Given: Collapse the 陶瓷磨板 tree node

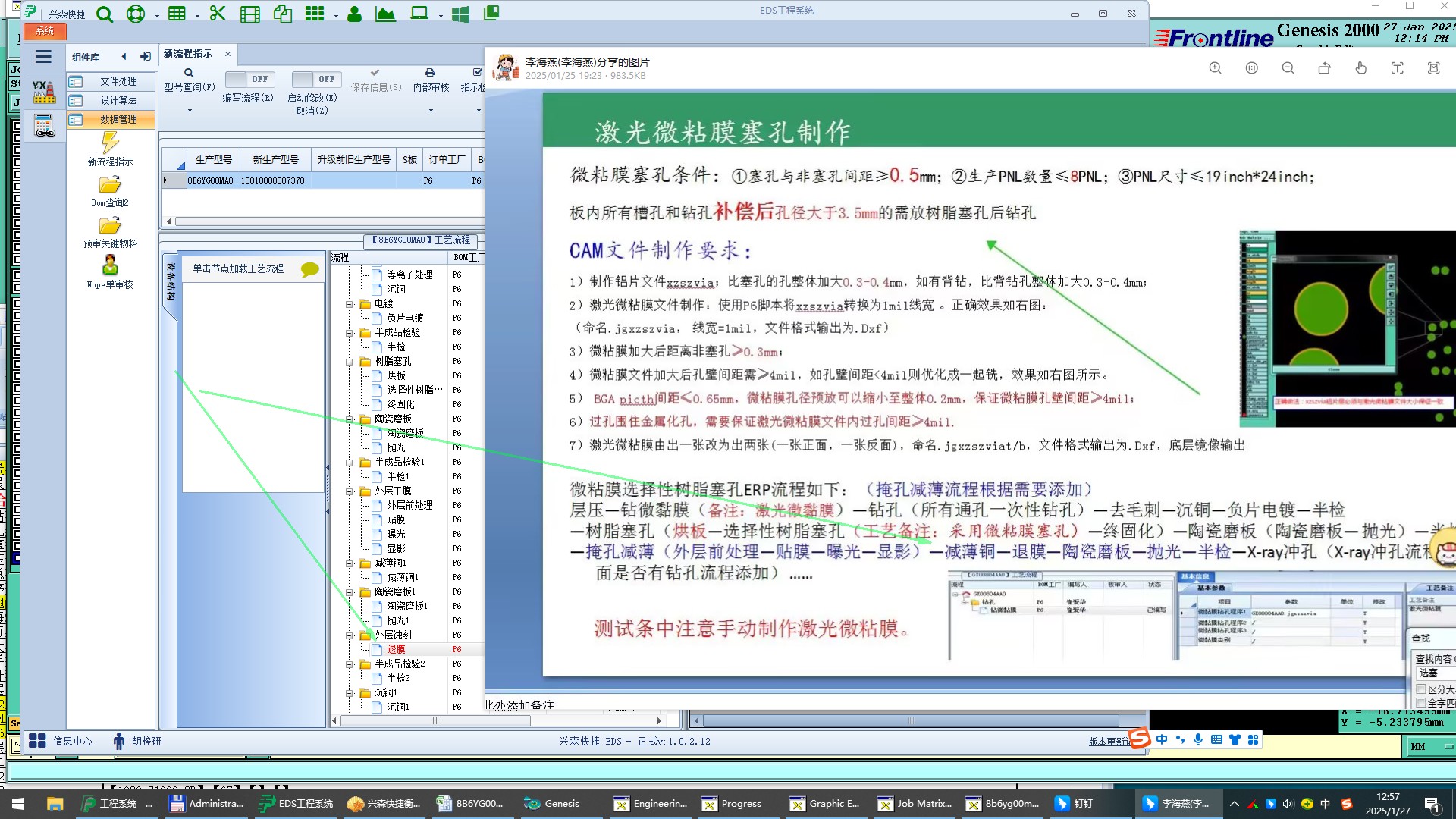Looking at the screenshot, I should click(x=350, y=419).
